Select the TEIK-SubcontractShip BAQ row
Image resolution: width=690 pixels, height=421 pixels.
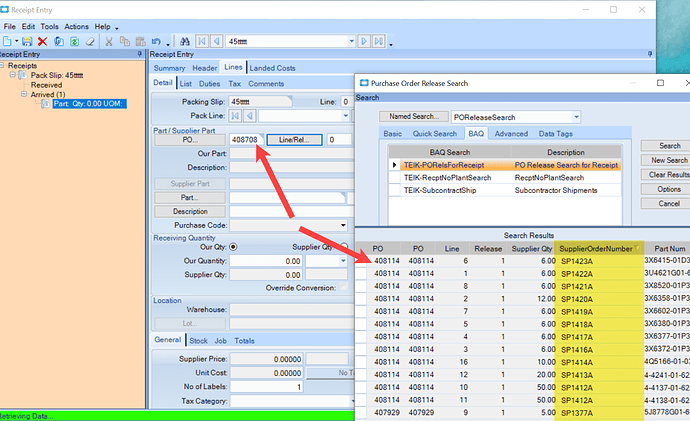pyautogui.click(x=505, y=190)
